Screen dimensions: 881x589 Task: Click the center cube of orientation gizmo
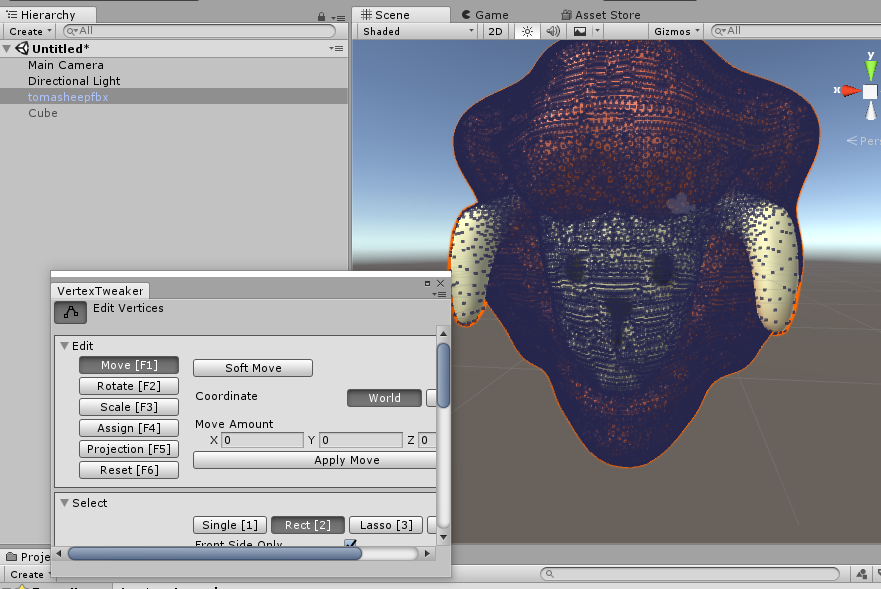click(x=870, y=91)
